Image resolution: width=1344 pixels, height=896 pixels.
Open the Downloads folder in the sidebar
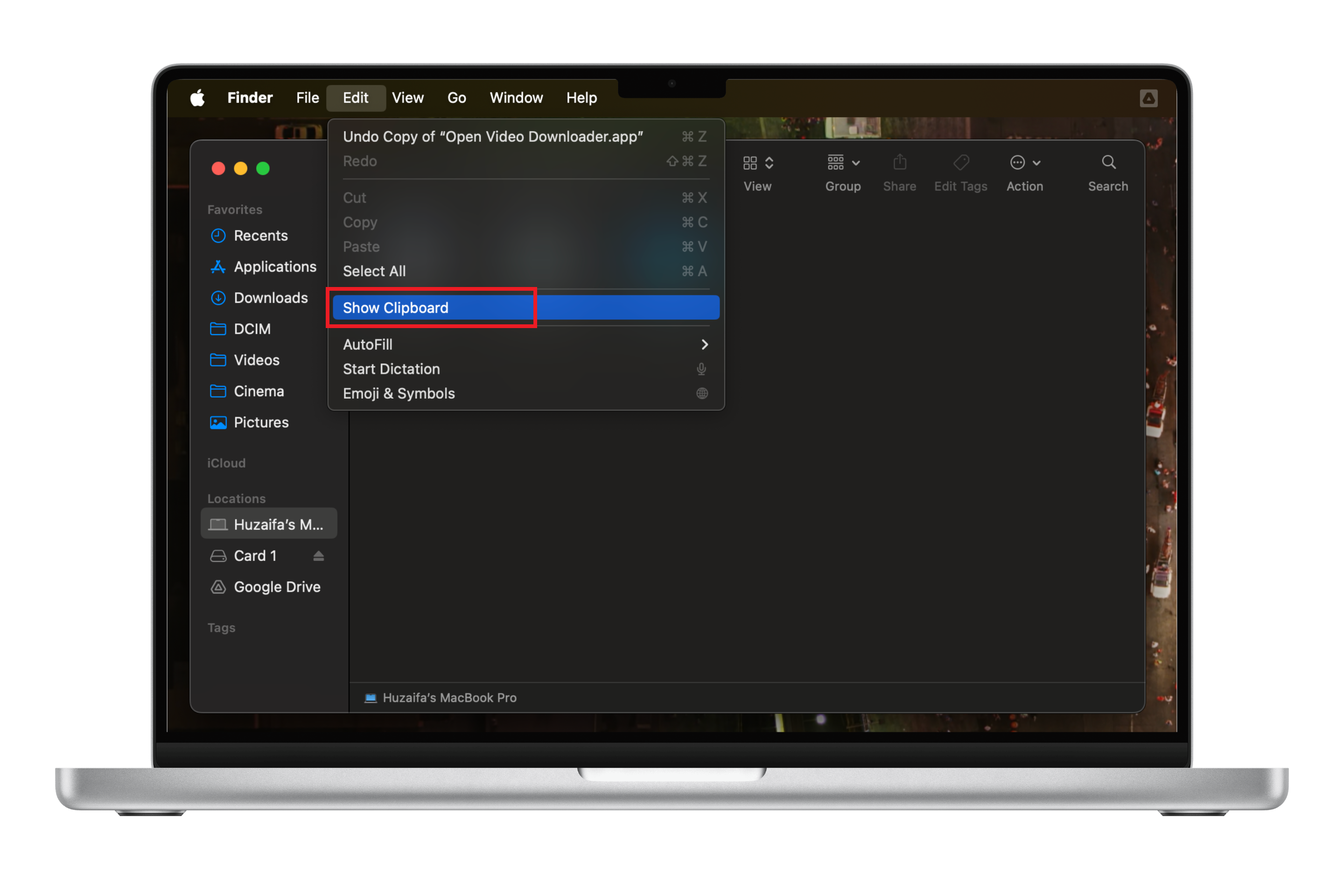270,298
